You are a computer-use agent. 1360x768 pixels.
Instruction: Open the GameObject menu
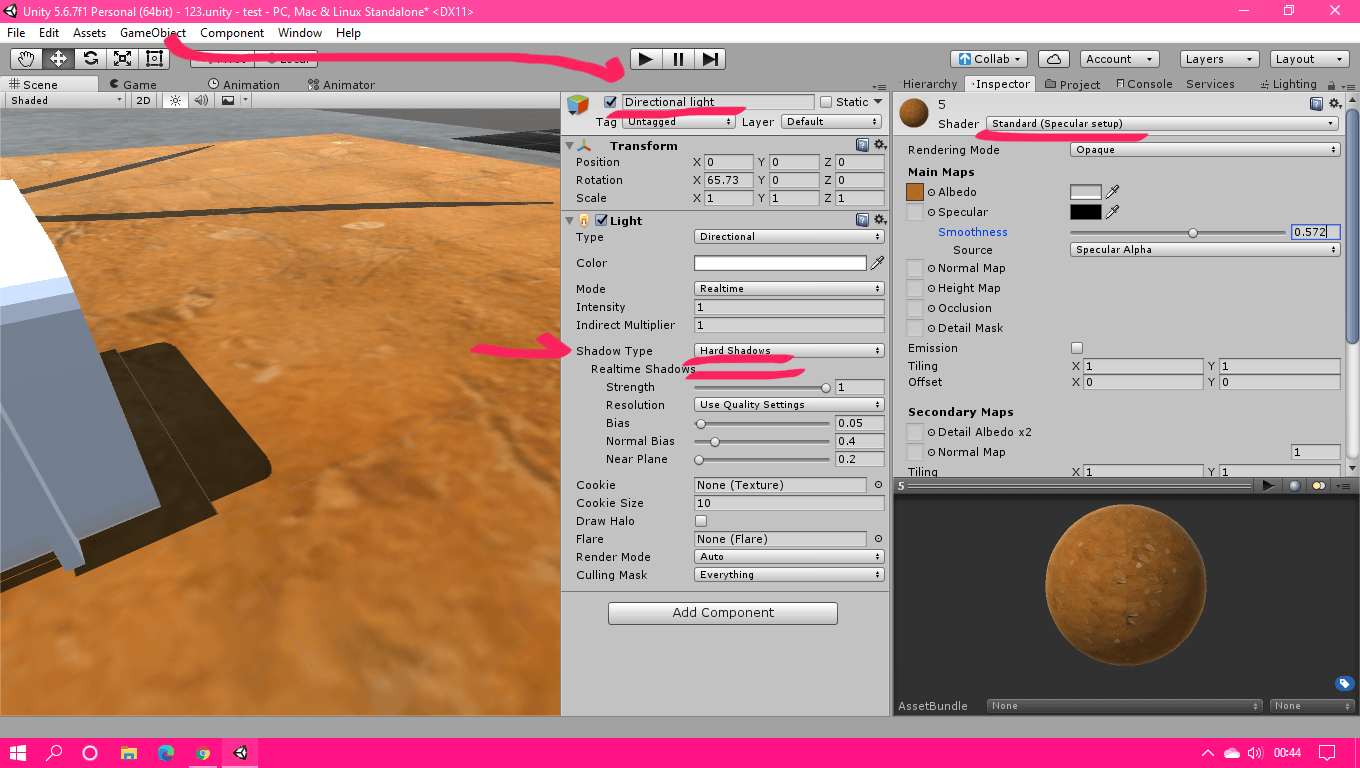(151, 33)
